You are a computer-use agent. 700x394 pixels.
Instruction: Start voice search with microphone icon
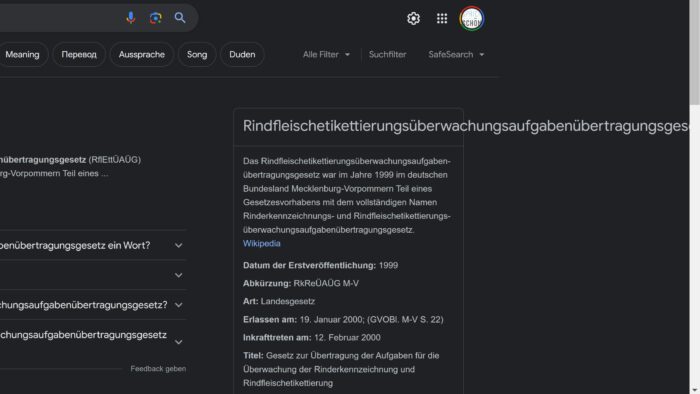point(130,18)
